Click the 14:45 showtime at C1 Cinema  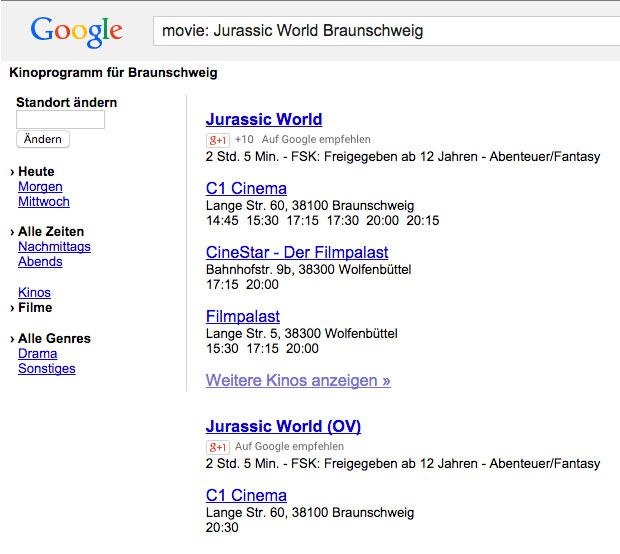coord(222,221)
